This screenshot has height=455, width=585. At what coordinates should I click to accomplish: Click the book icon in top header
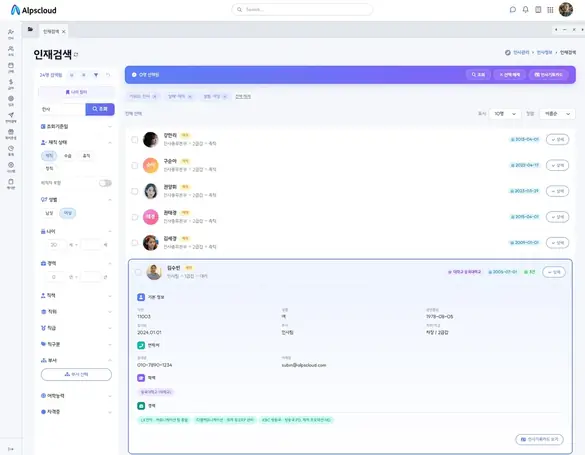(x=538, y=10)
